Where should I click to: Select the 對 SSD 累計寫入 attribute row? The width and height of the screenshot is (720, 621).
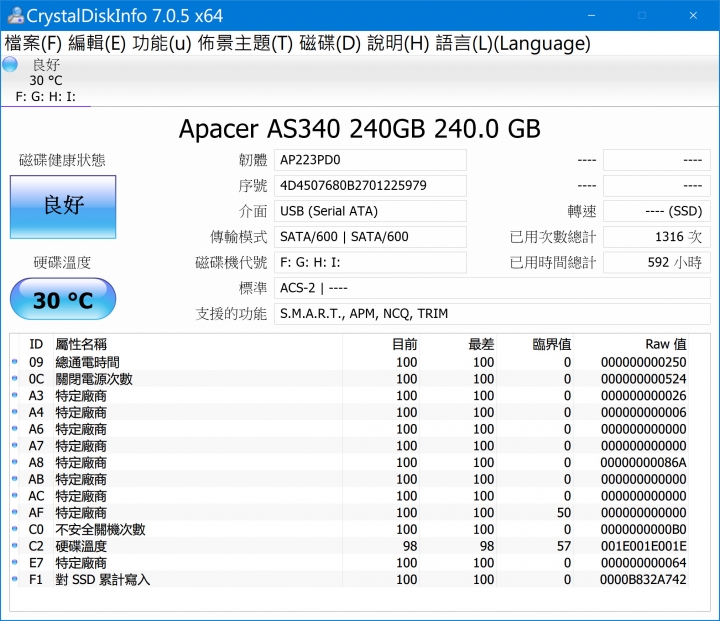349,579
